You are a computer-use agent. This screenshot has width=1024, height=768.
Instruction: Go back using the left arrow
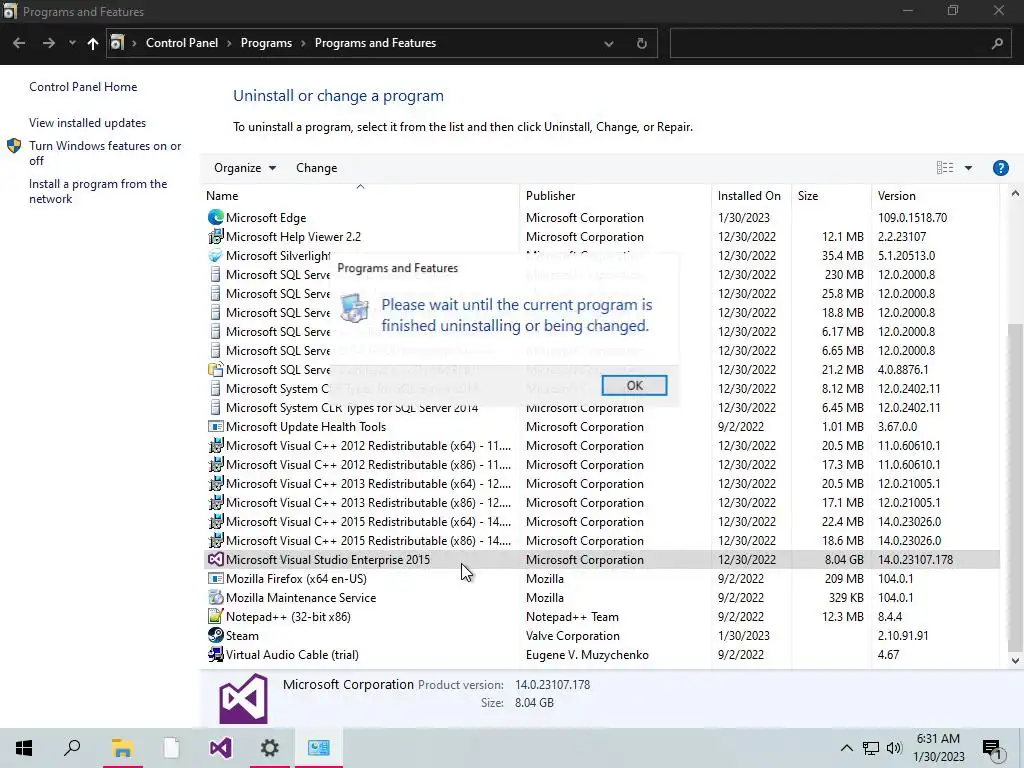19,43
